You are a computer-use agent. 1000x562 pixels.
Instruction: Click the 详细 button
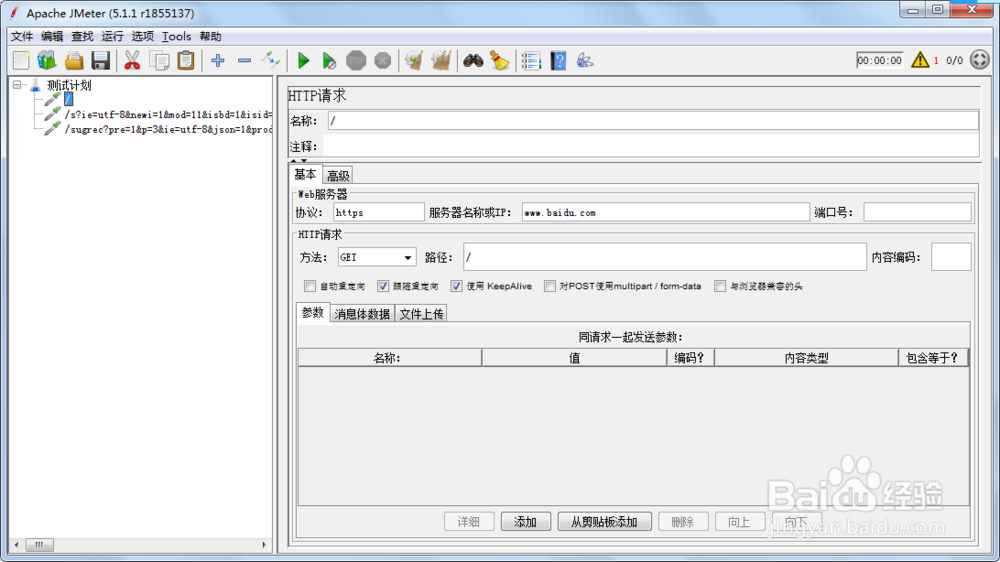tap(469, 522)
